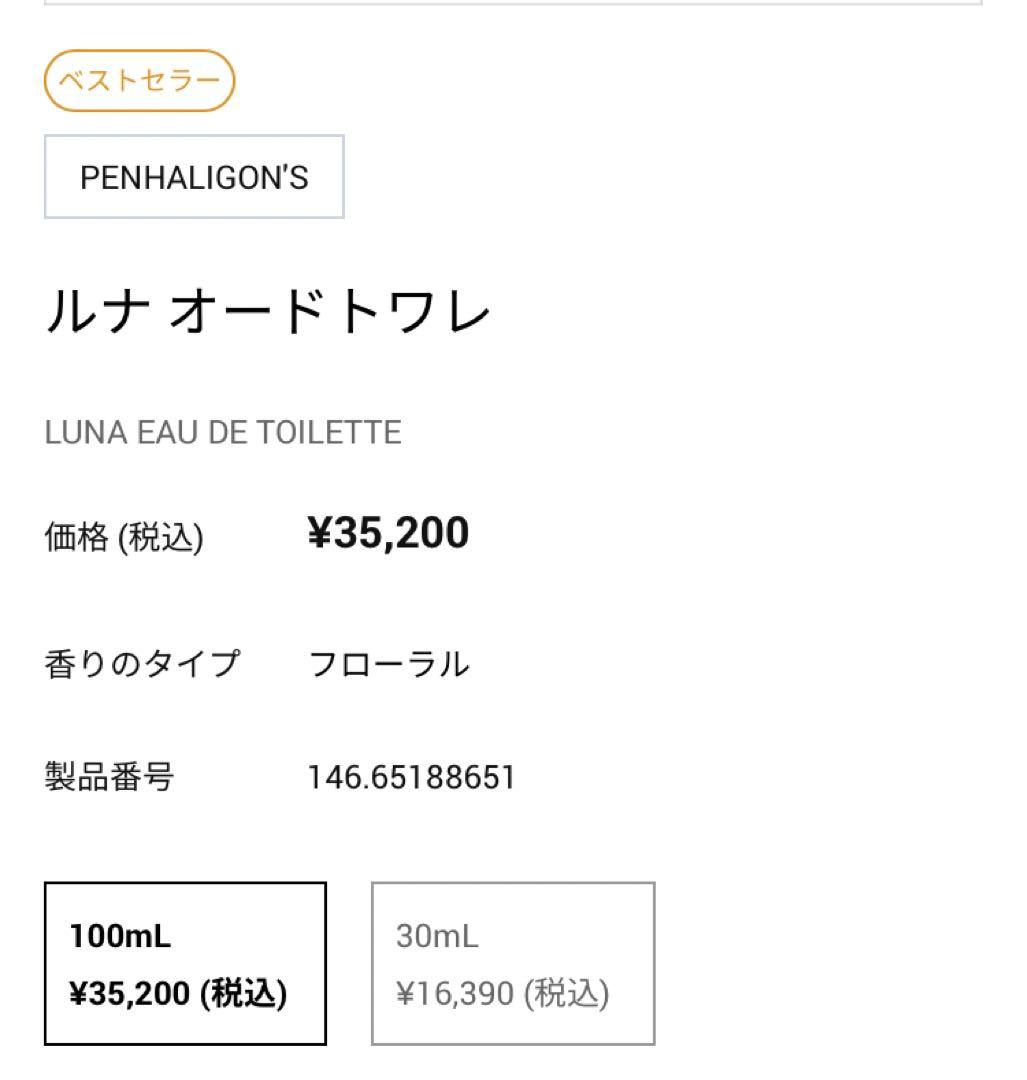
Task: Click オードトワレ in the product title
Action: [x=330, y=312]
